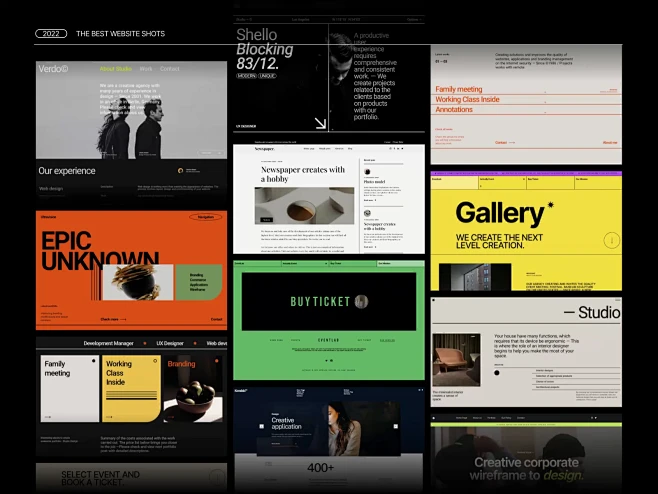The image size is (658, 494).
Task: Click the Verdo© logo
Action: pos(54,69)
